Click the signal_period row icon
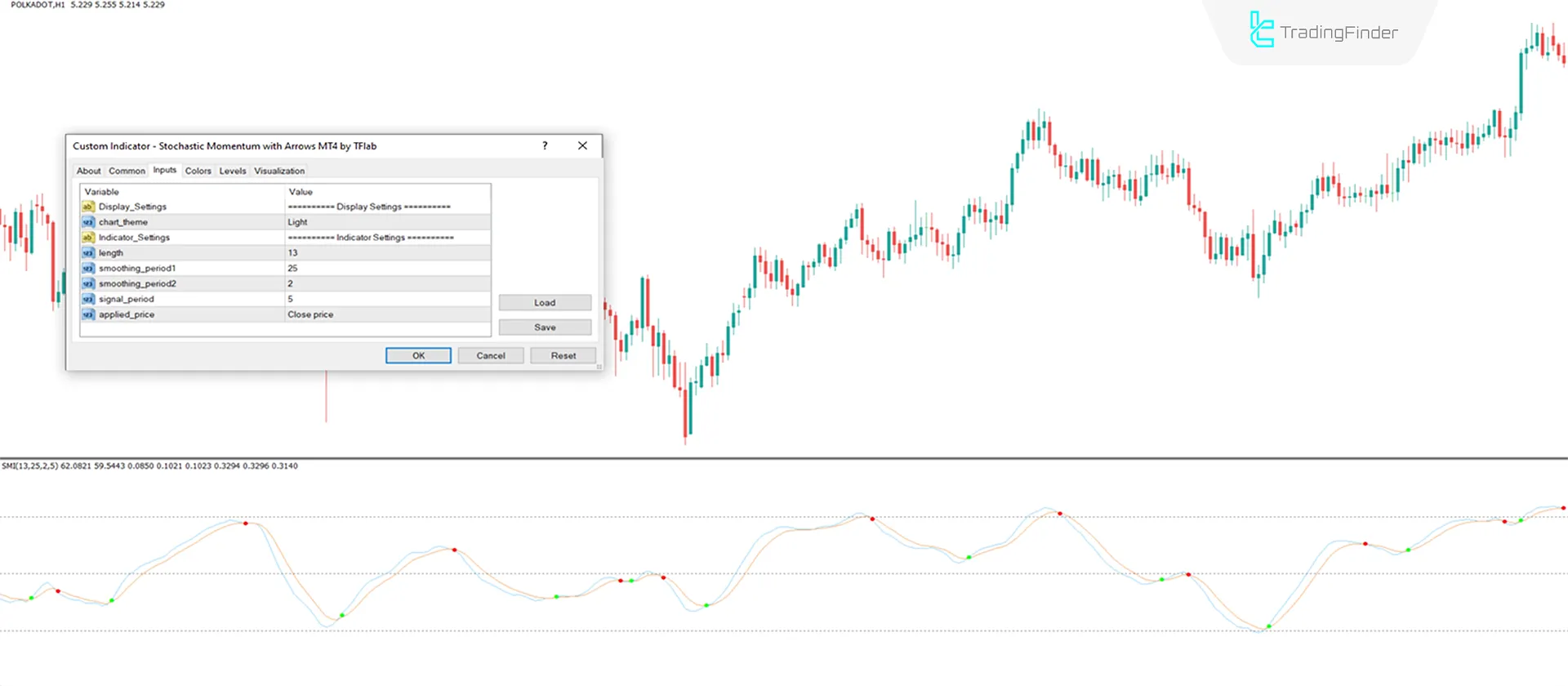This screenshot has height=686, width=1568. [x=88, y=300]
